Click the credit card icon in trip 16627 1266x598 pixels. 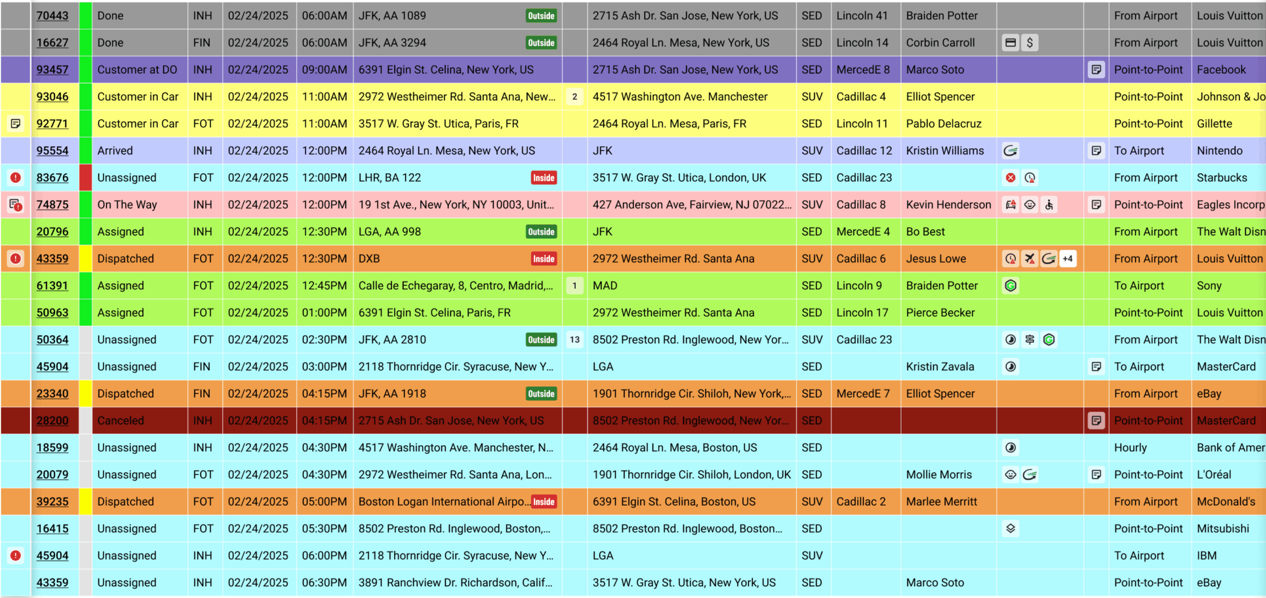pyautogui.click(x=1011, y=43)
